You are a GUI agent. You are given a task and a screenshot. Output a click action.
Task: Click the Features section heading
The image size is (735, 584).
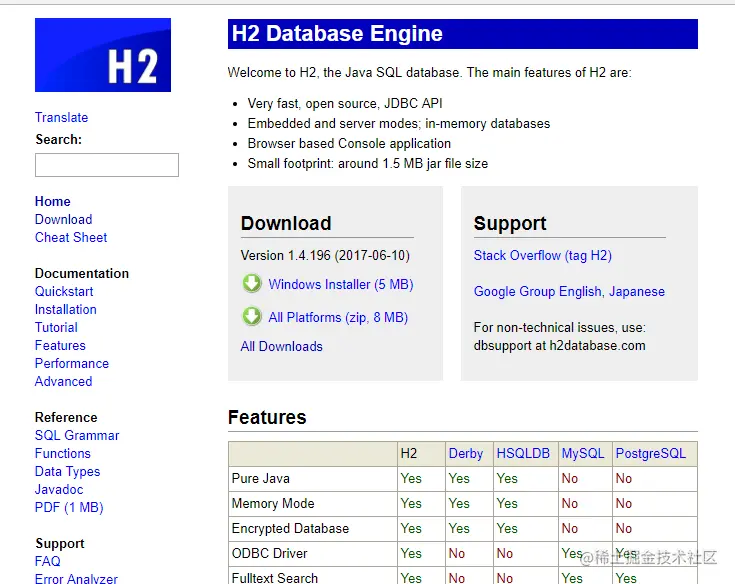267,417
